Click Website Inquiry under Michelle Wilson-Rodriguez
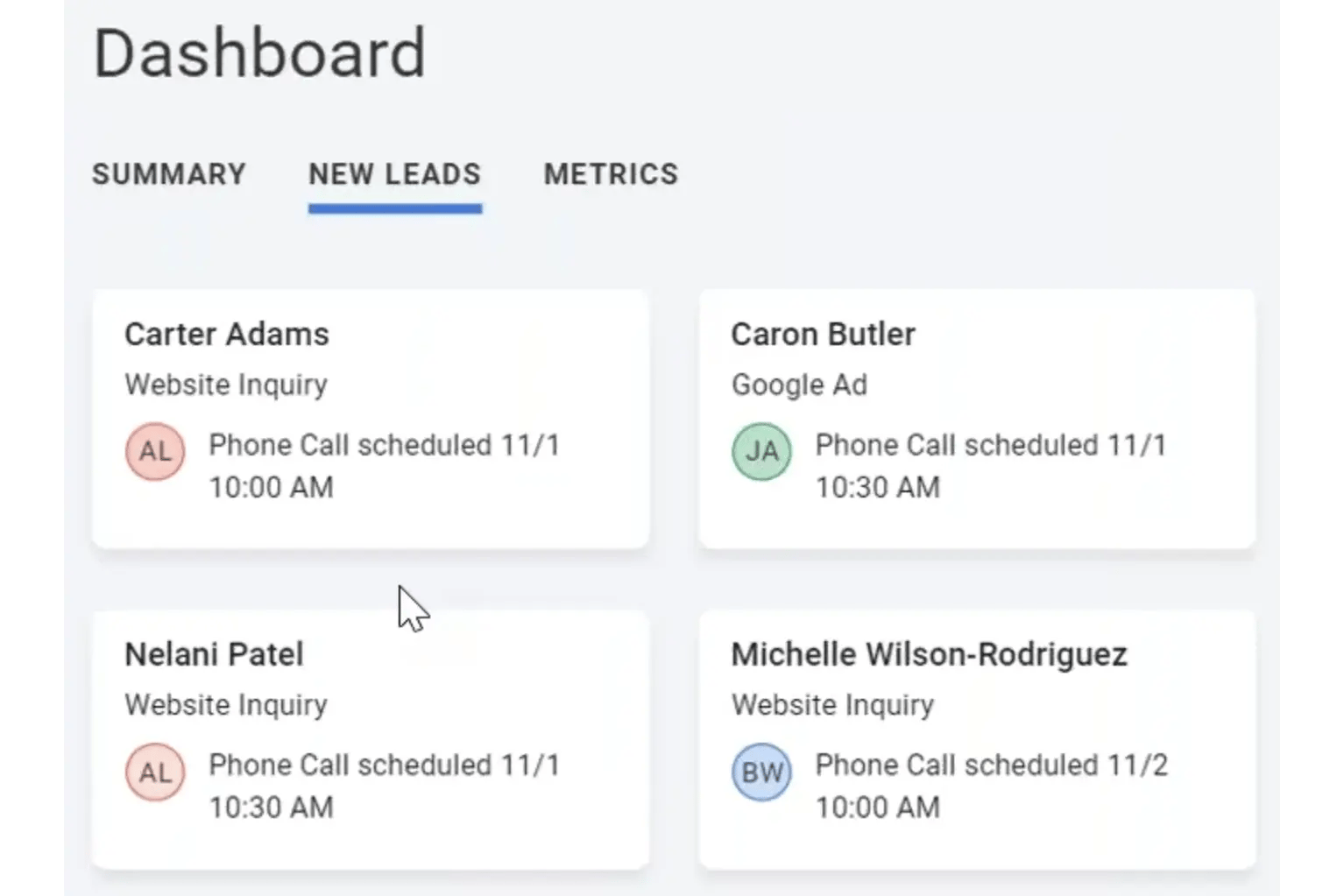 833,705
